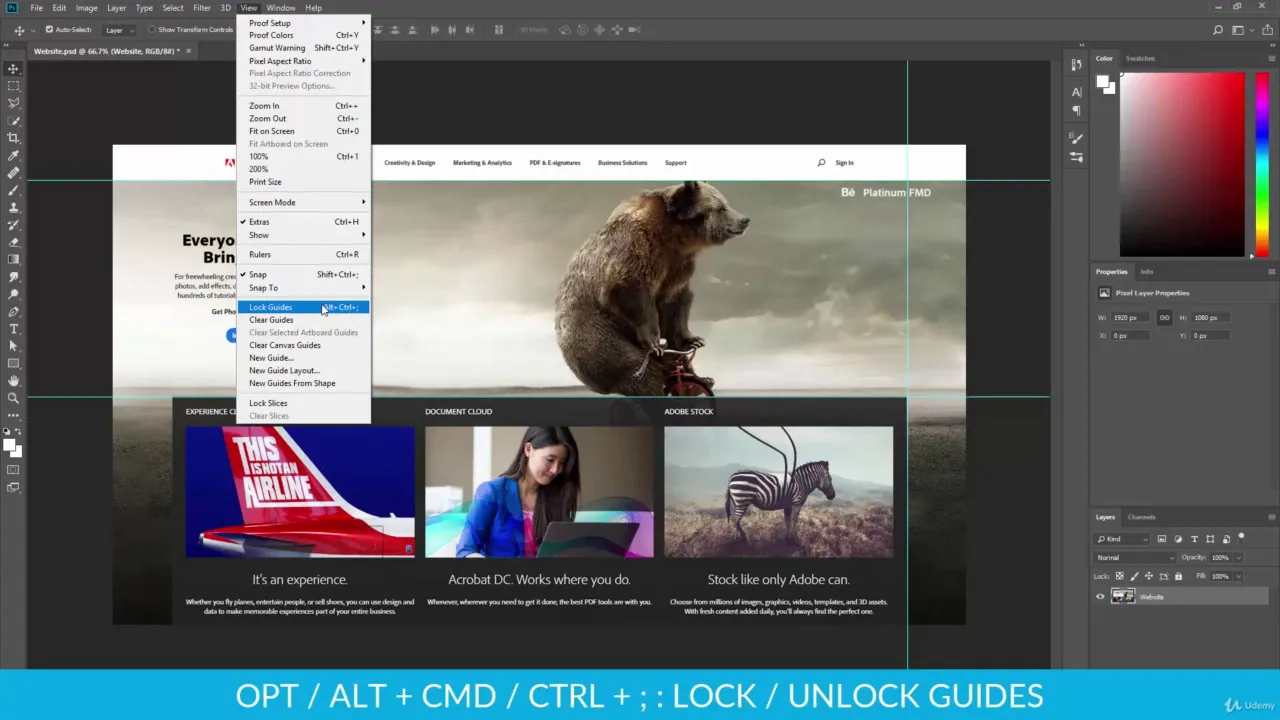The image size is (1280, 720).
Task: Pick a color in the Color panel field
Action: coord(1182,165)
